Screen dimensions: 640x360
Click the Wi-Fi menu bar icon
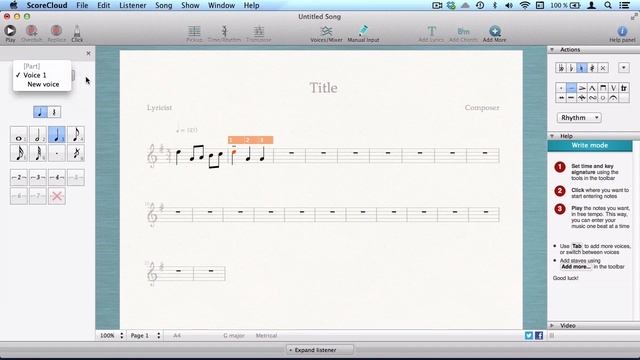[524, 5]
